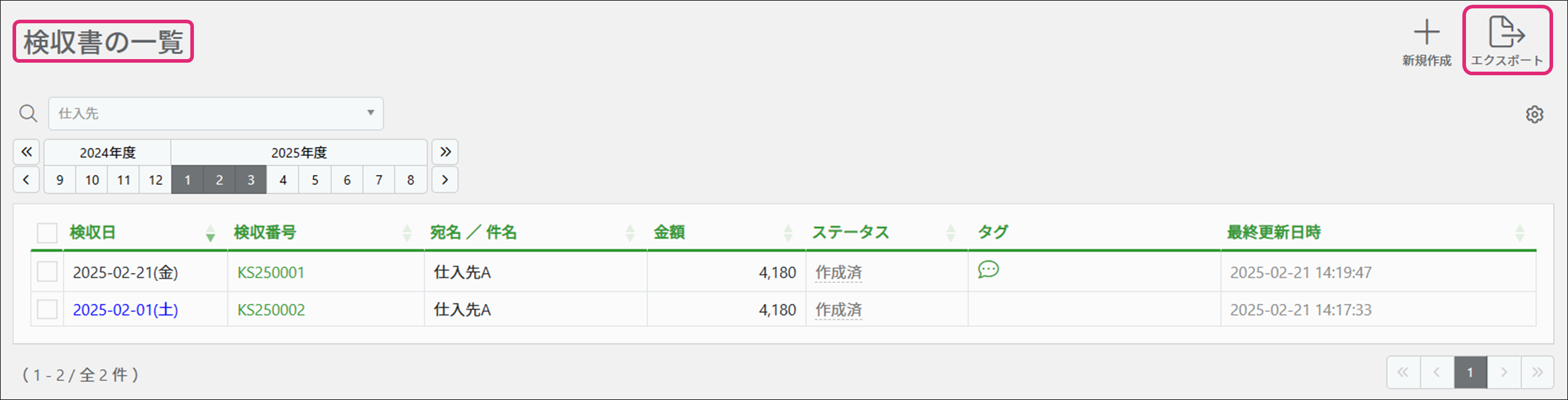
Task: Toggle the select-all checkbox in header
Action: [x=47, y=233]
